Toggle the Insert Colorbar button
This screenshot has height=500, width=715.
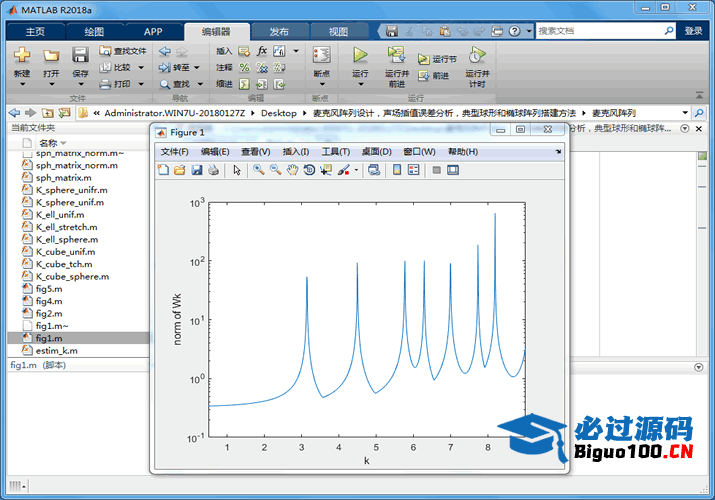pyautogui.click(x=399, y=170)
